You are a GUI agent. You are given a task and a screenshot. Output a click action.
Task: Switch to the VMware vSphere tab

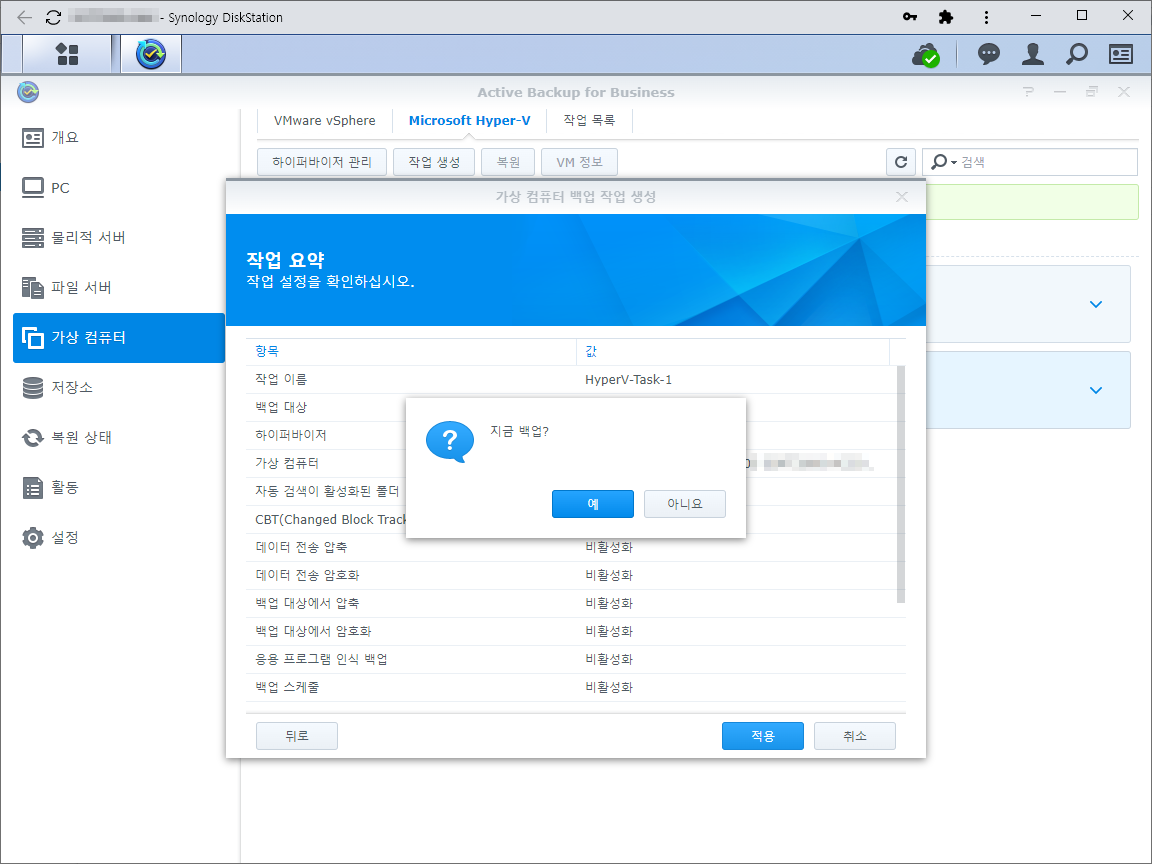(324, 120)
